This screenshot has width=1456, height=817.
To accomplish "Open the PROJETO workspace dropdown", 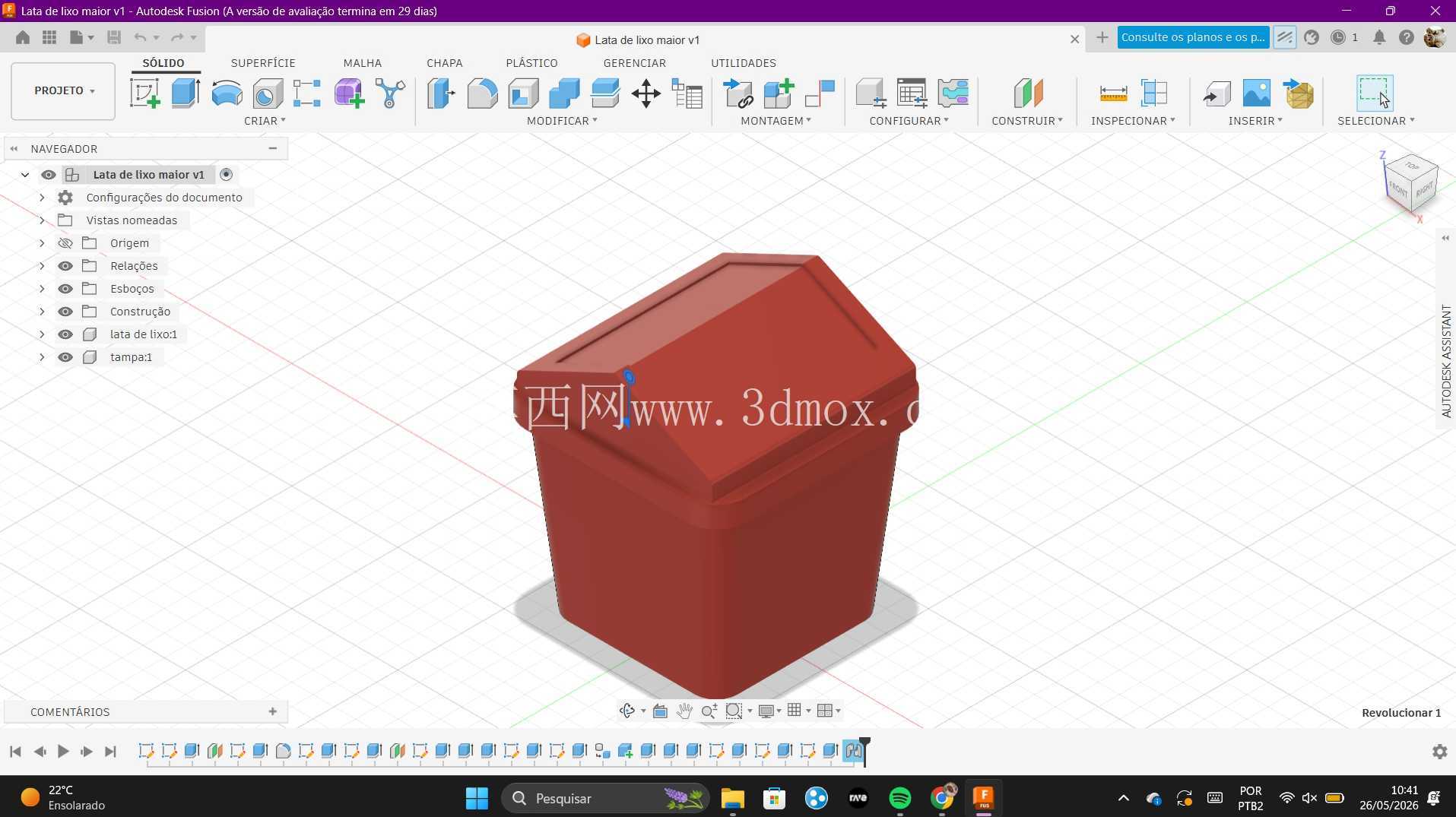I will [63, 91].
